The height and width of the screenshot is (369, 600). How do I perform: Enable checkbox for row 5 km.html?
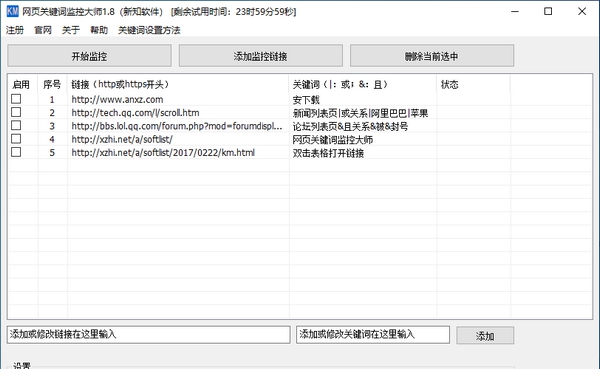(16, 152)
